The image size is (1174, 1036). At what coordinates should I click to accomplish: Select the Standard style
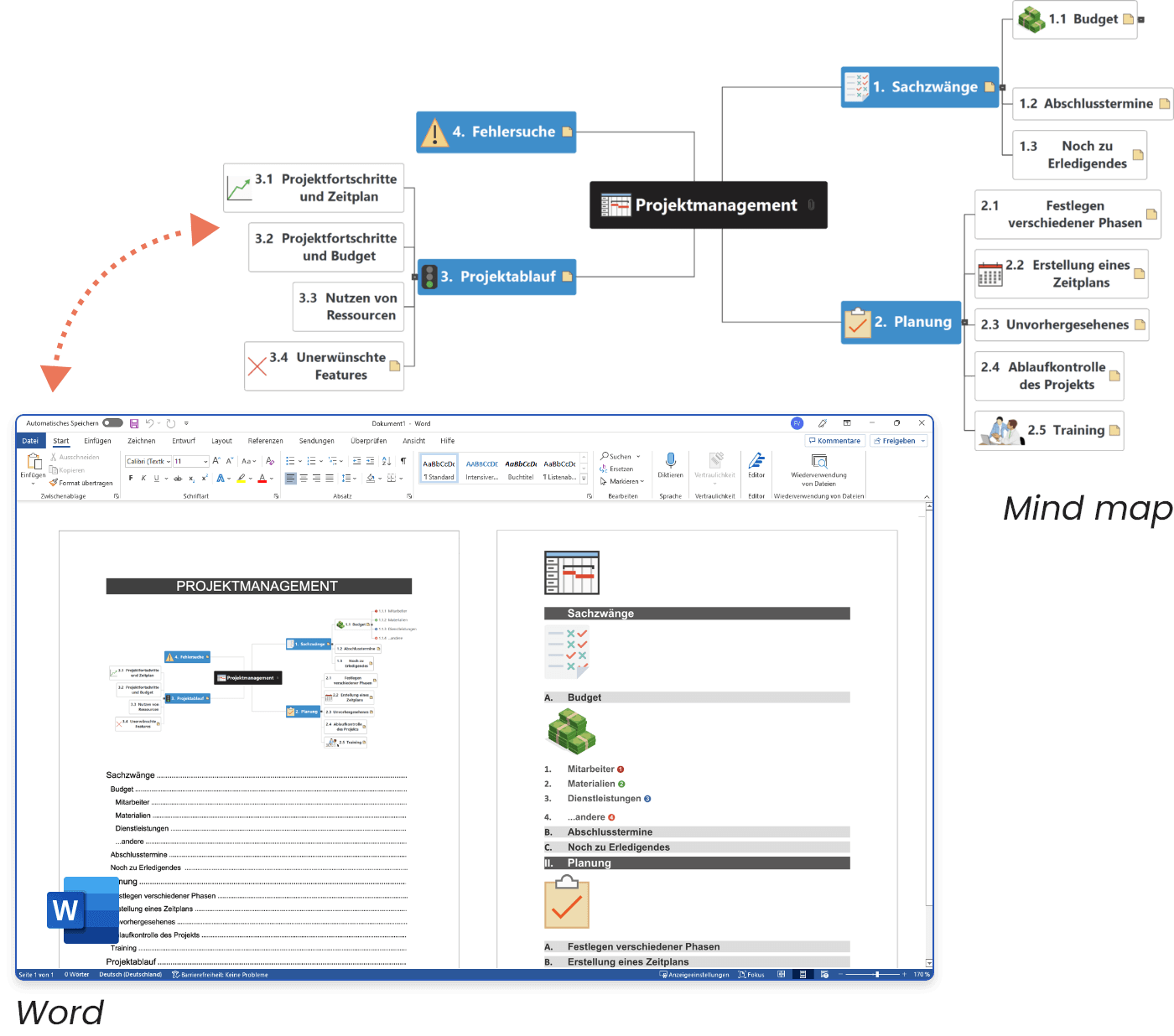[439, 468]
